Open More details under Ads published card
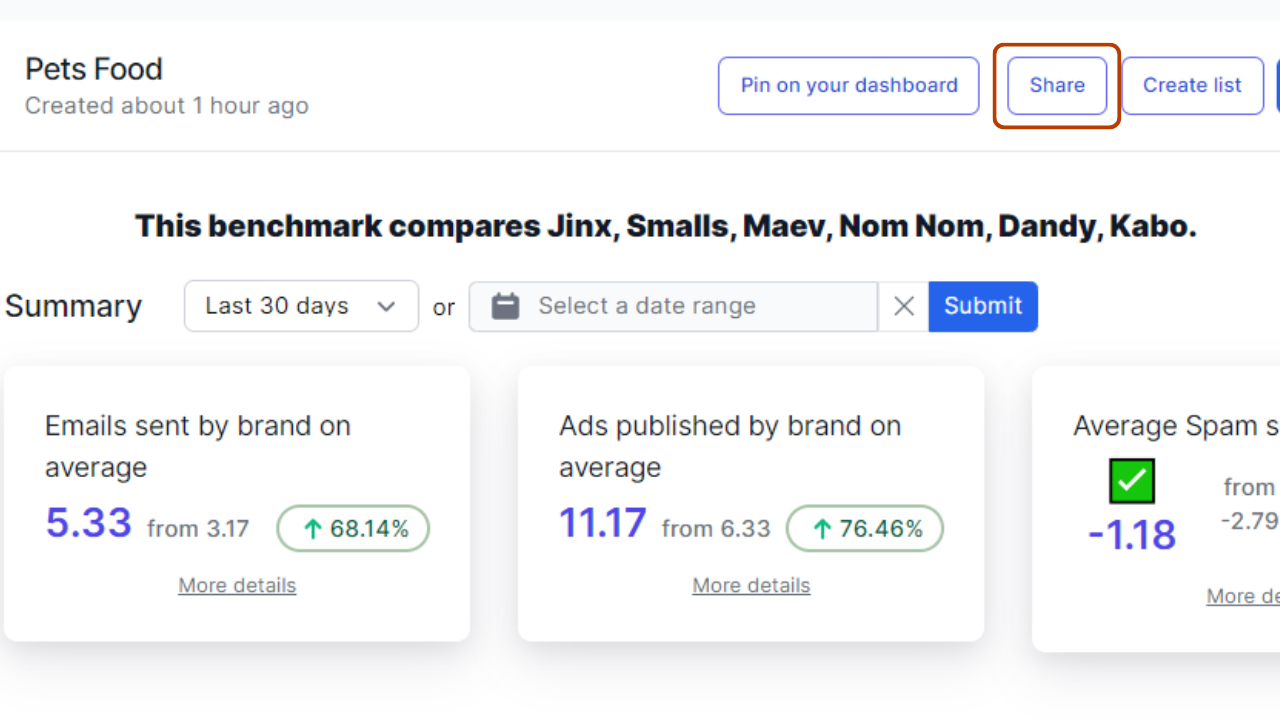The image size is (1280, 720). pos(751,586)
